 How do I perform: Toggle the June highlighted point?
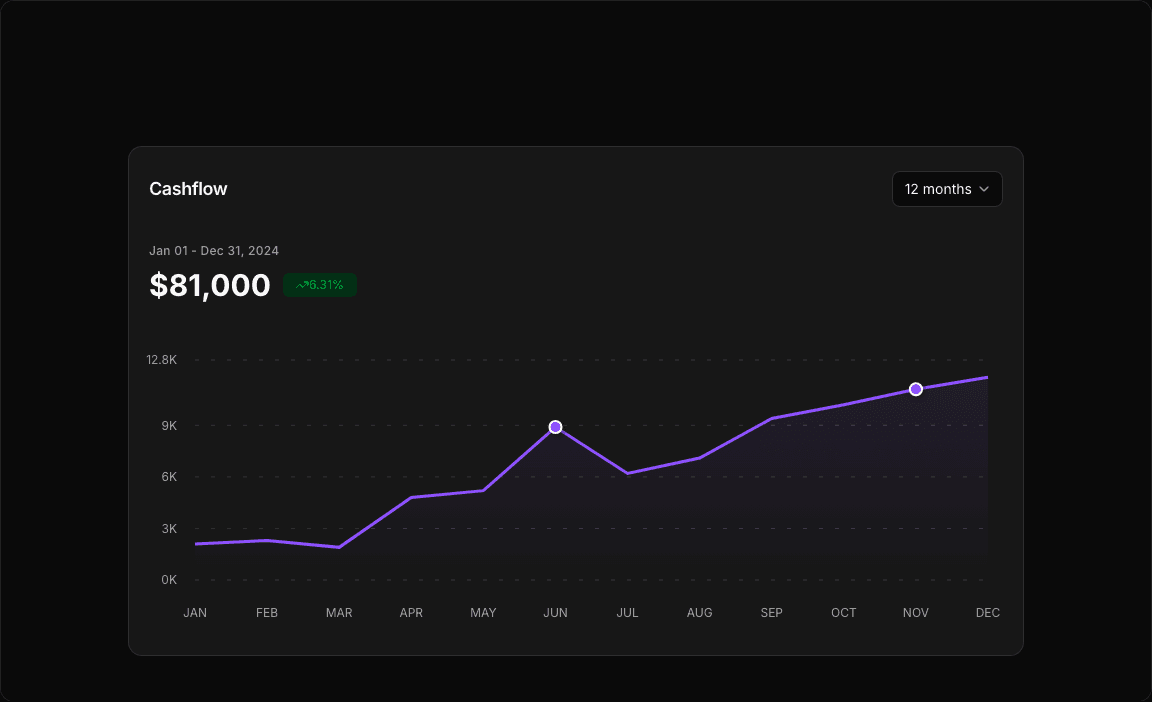(555, 427)
